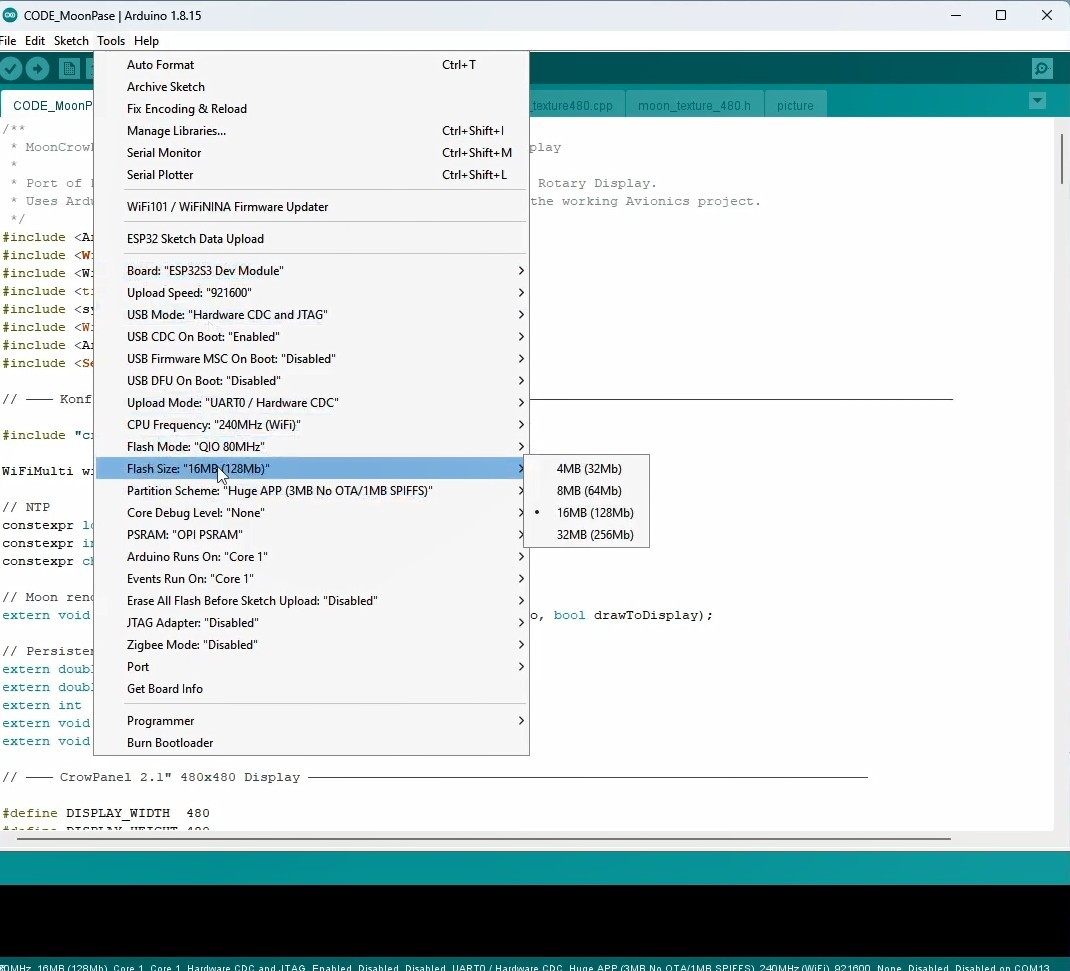1070x971 pixels.
Task: Expand the Upload Speed 921600 submenu
Action: tap(312, 293)
